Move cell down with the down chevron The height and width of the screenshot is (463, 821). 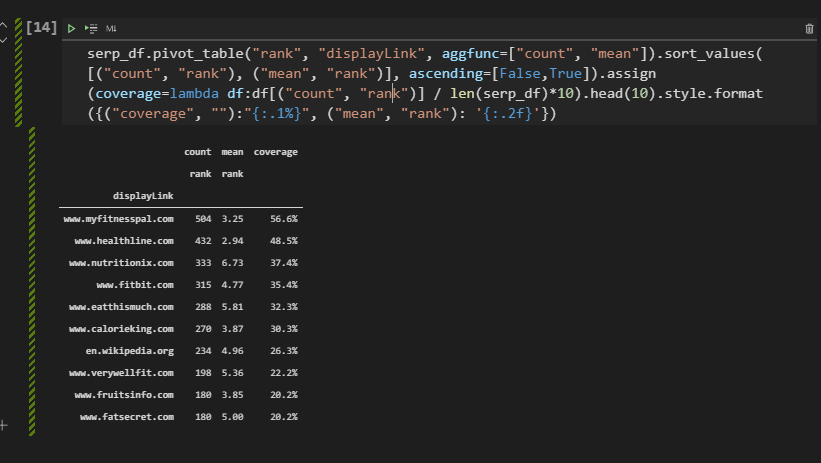(3, 40)
